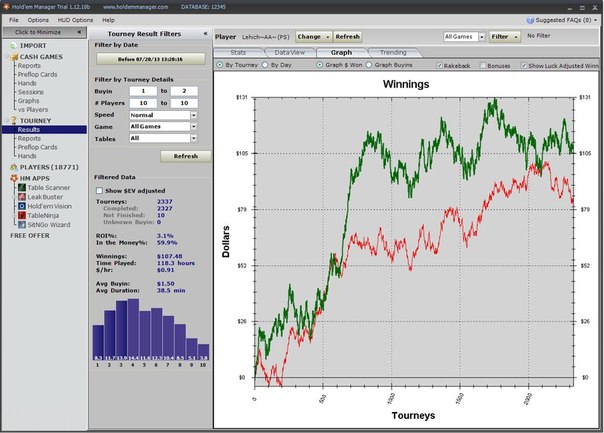Switch to the Graph tab
The width and height of the screenshot is (604, 433).
(x=341, y=53)
